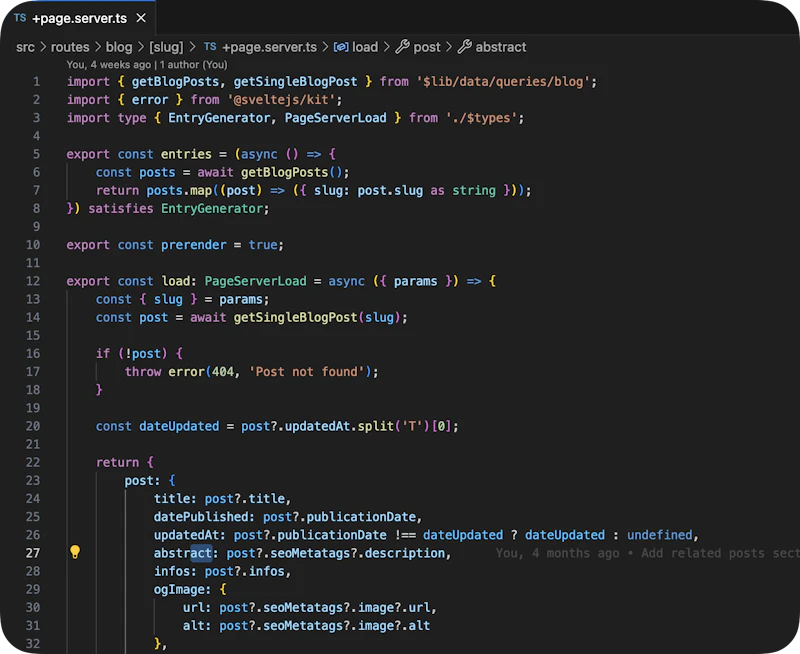Click the TypeScript icon on the tab

(20, 18)
